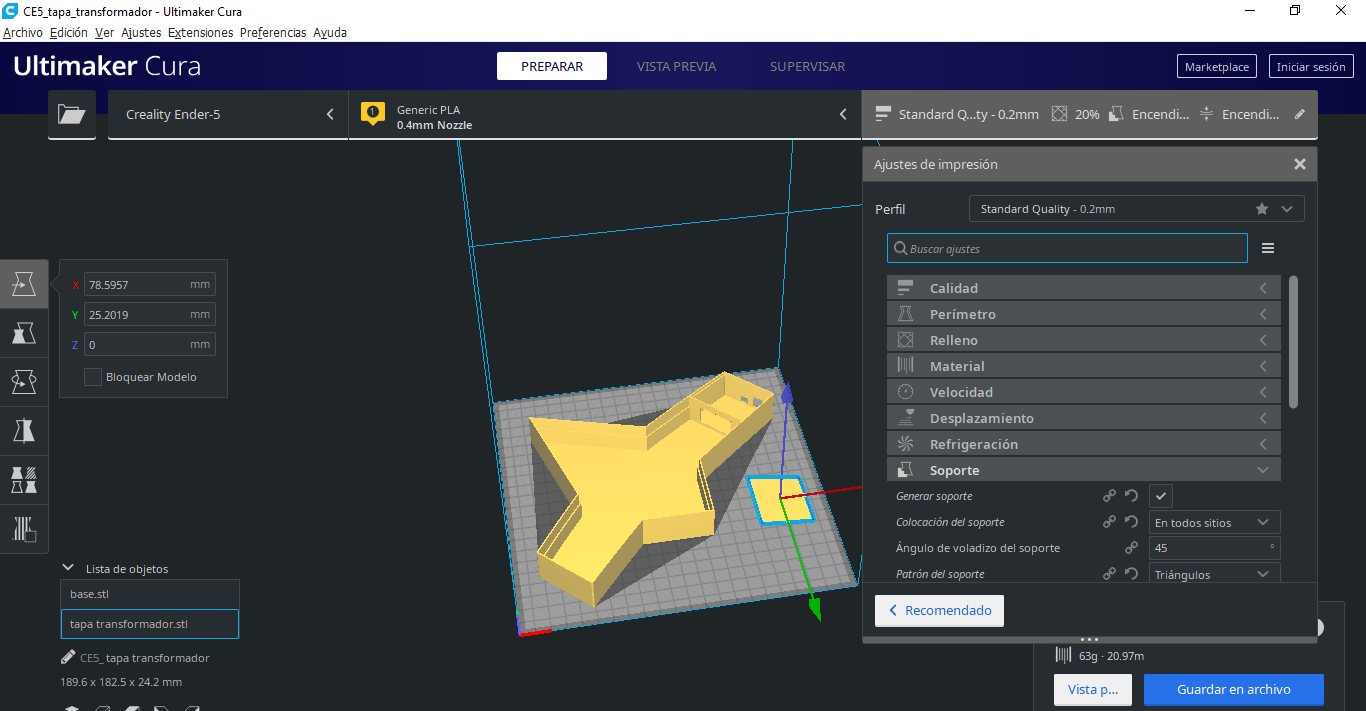
Task: Open the Per Model Settings tool
Action: [24, 478]
